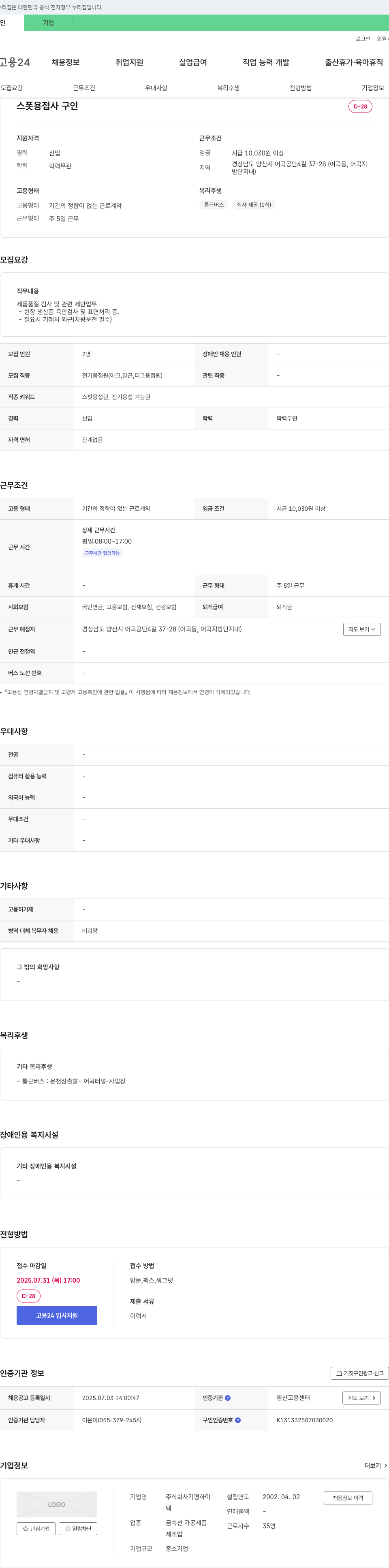This screenshot has width=389, height=1568.
Task: Click the 모집 인원 value 2명
Action: (86, 354)
